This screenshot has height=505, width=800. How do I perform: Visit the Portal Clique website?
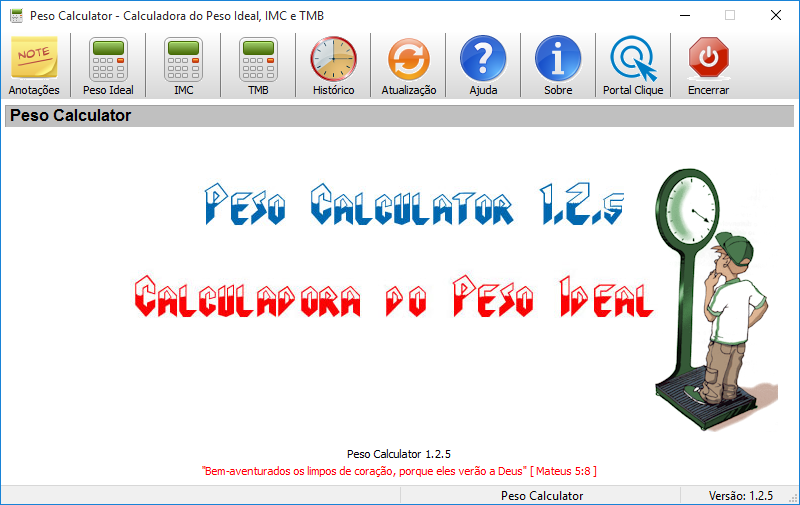pyautogui.click(x=633, y=66)
